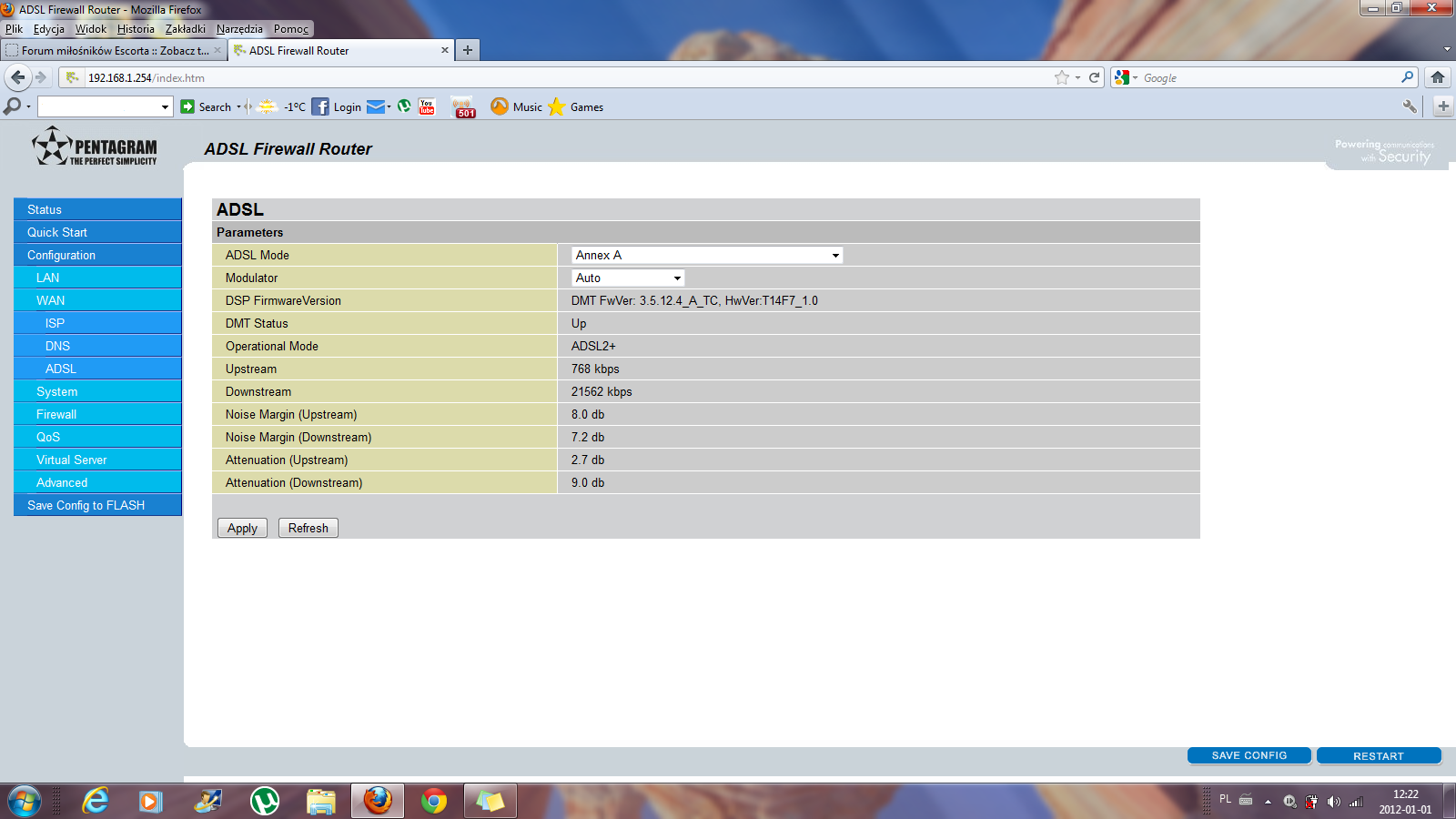Launch Google Chrome from the taskbar

434,801
